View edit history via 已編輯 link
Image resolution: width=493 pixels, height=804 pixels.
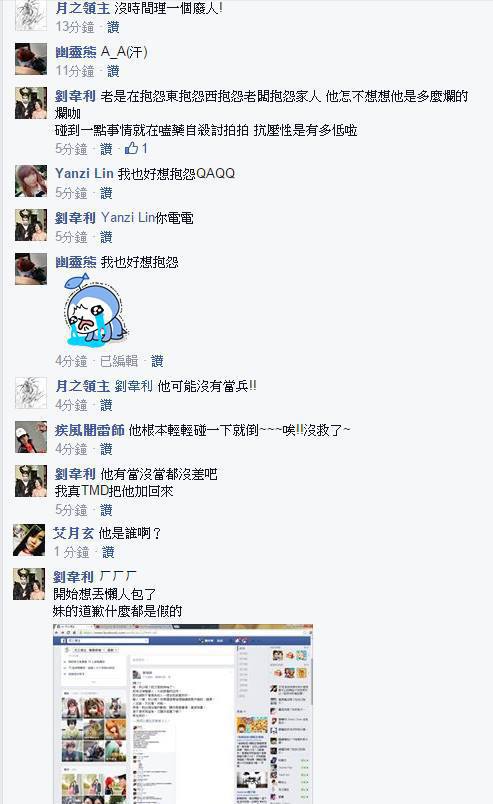coord(119,361)
